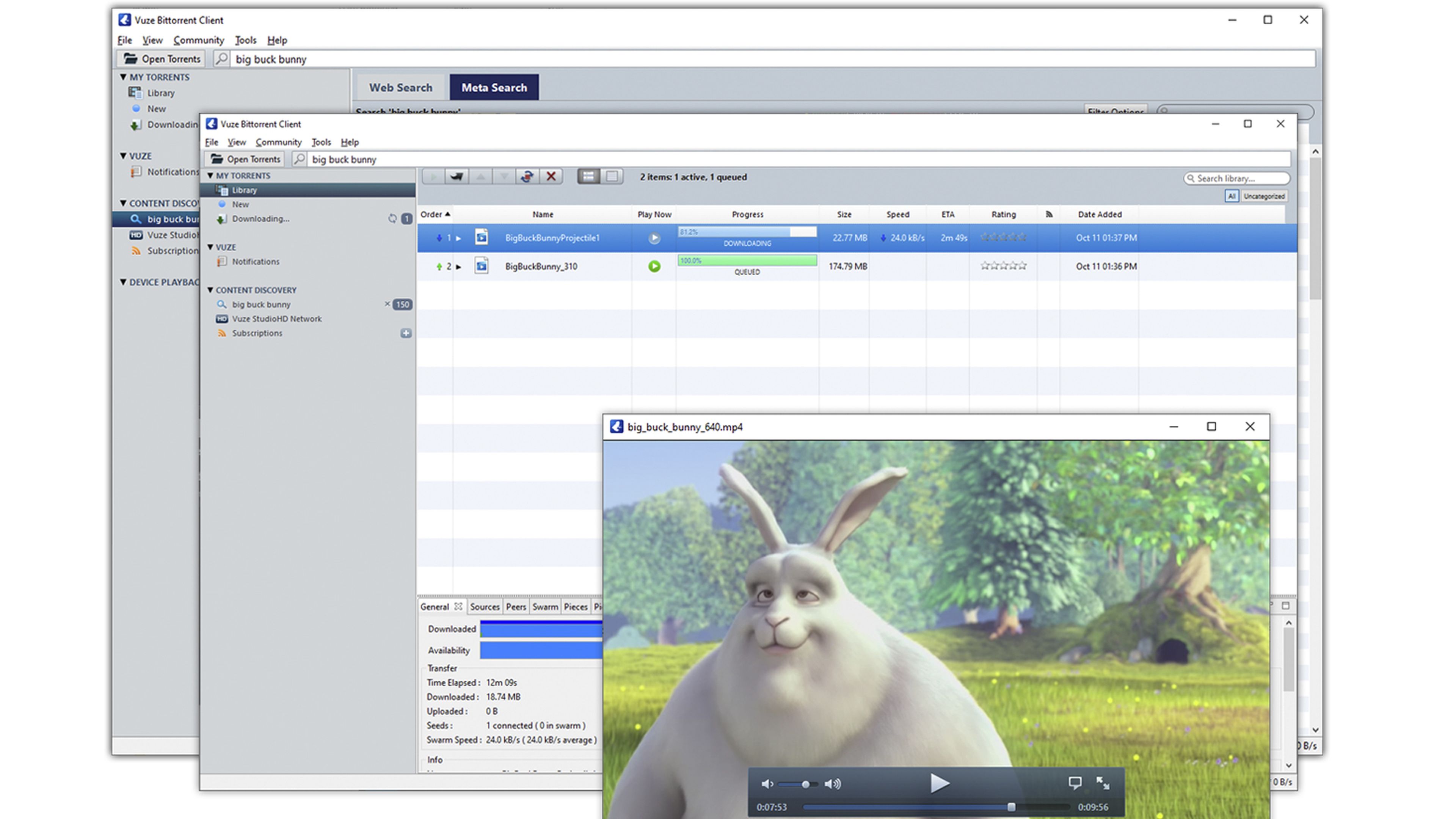Open View menu in front Vuze window
Image resolution: width=1456 pixels, height=819 pixels.
click(237, 142)
